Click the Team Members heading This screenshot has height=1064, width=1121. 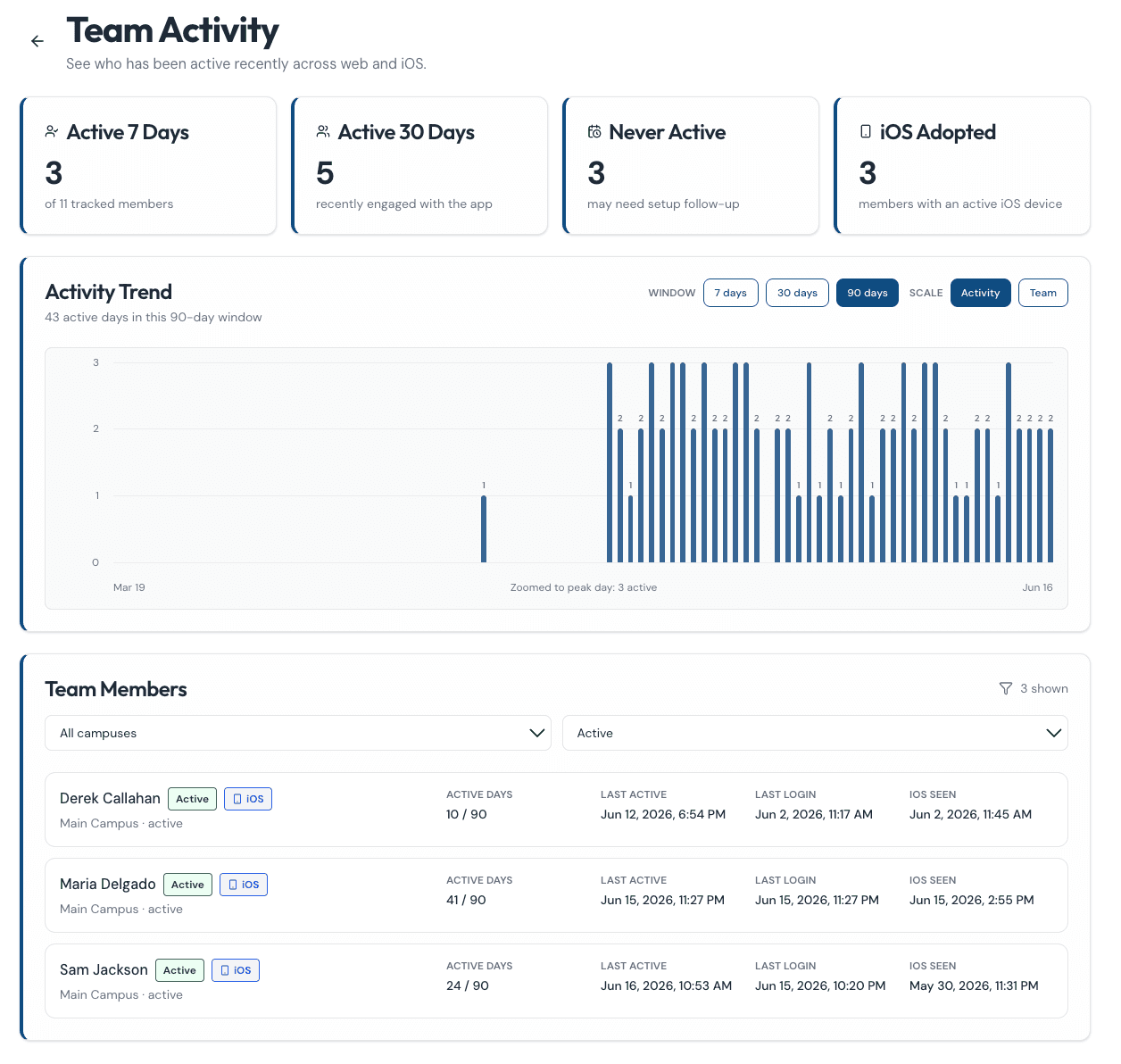tap(116, 689)
